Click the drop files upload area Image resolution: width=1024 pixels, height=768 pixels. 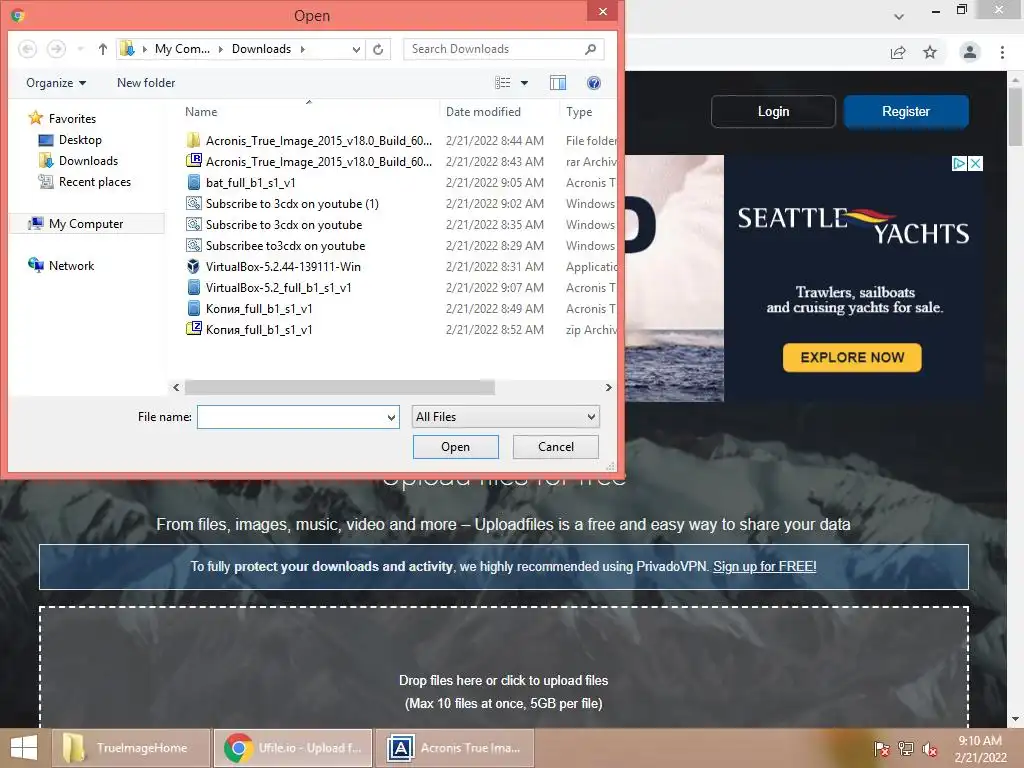(504, 667)
